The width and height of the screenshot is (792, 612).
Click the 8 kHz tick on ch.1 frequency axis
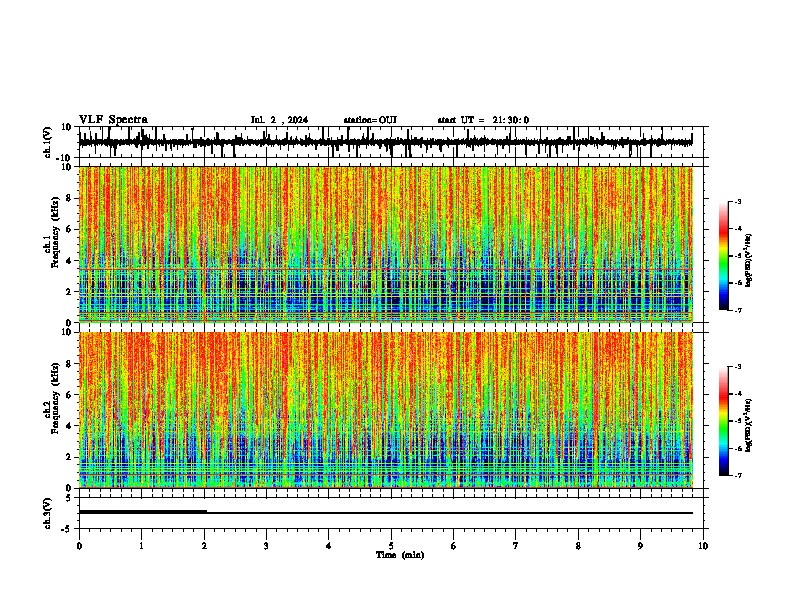pyautogui.click(x=70, y=198)
